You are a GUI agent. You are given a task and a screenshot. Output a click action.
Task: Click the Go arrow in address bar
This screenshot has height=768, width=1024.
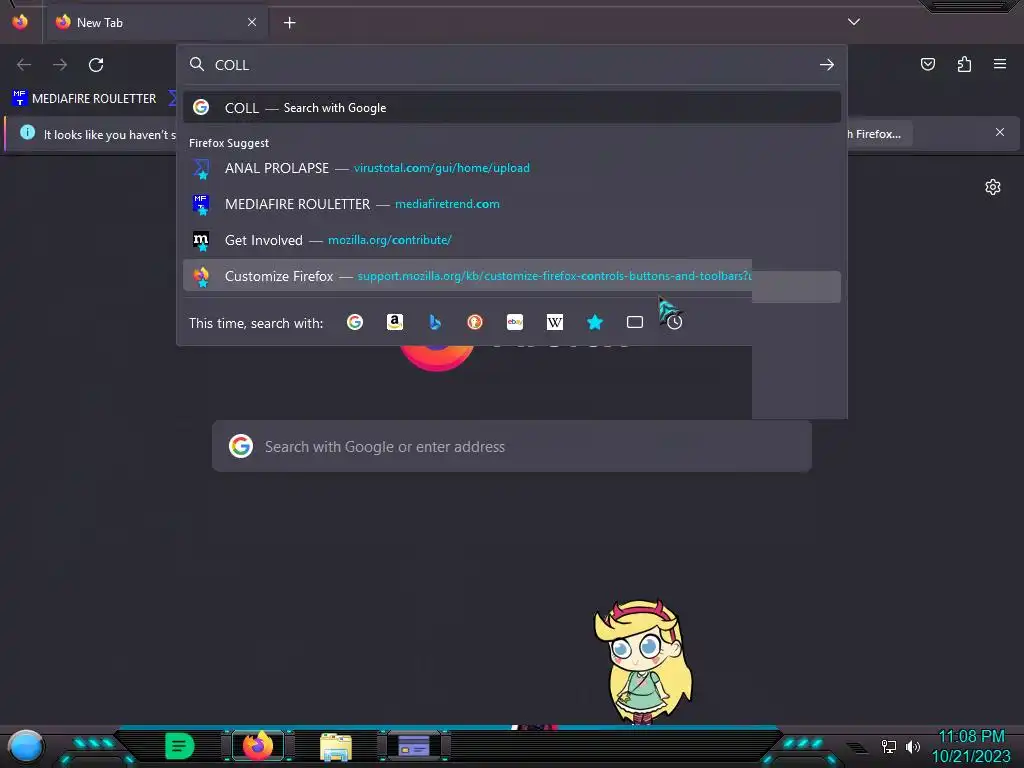click(827, 65)
